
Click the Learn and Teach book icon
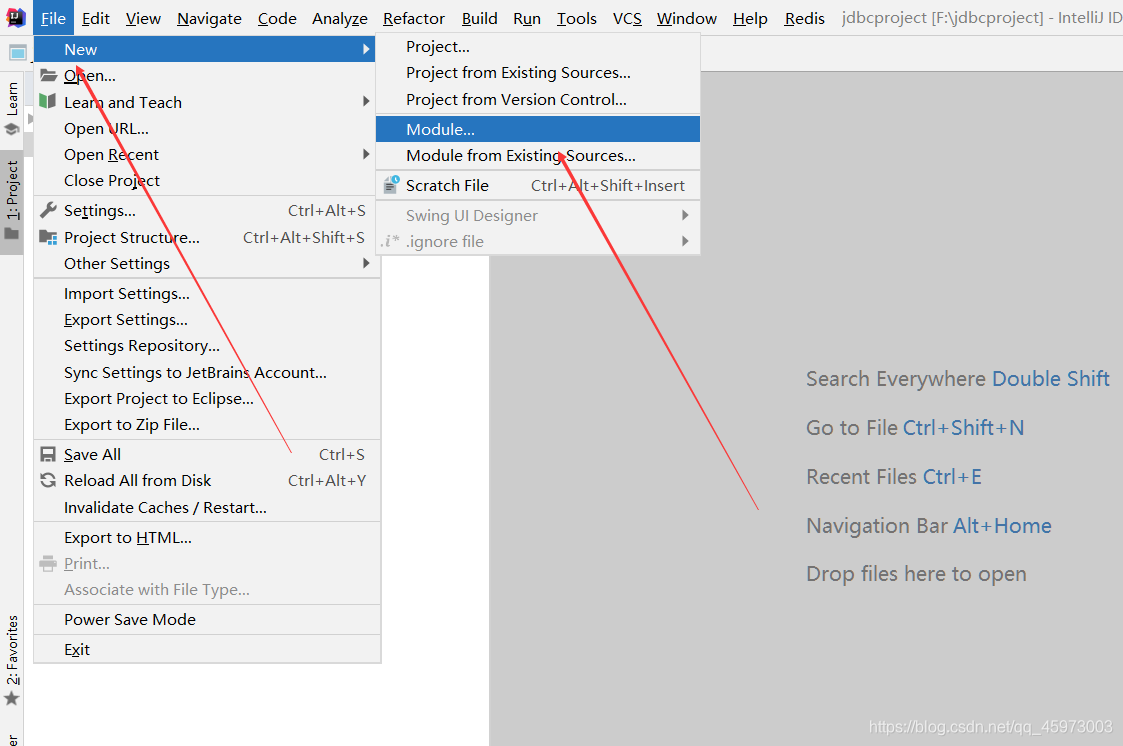(48, 102)
